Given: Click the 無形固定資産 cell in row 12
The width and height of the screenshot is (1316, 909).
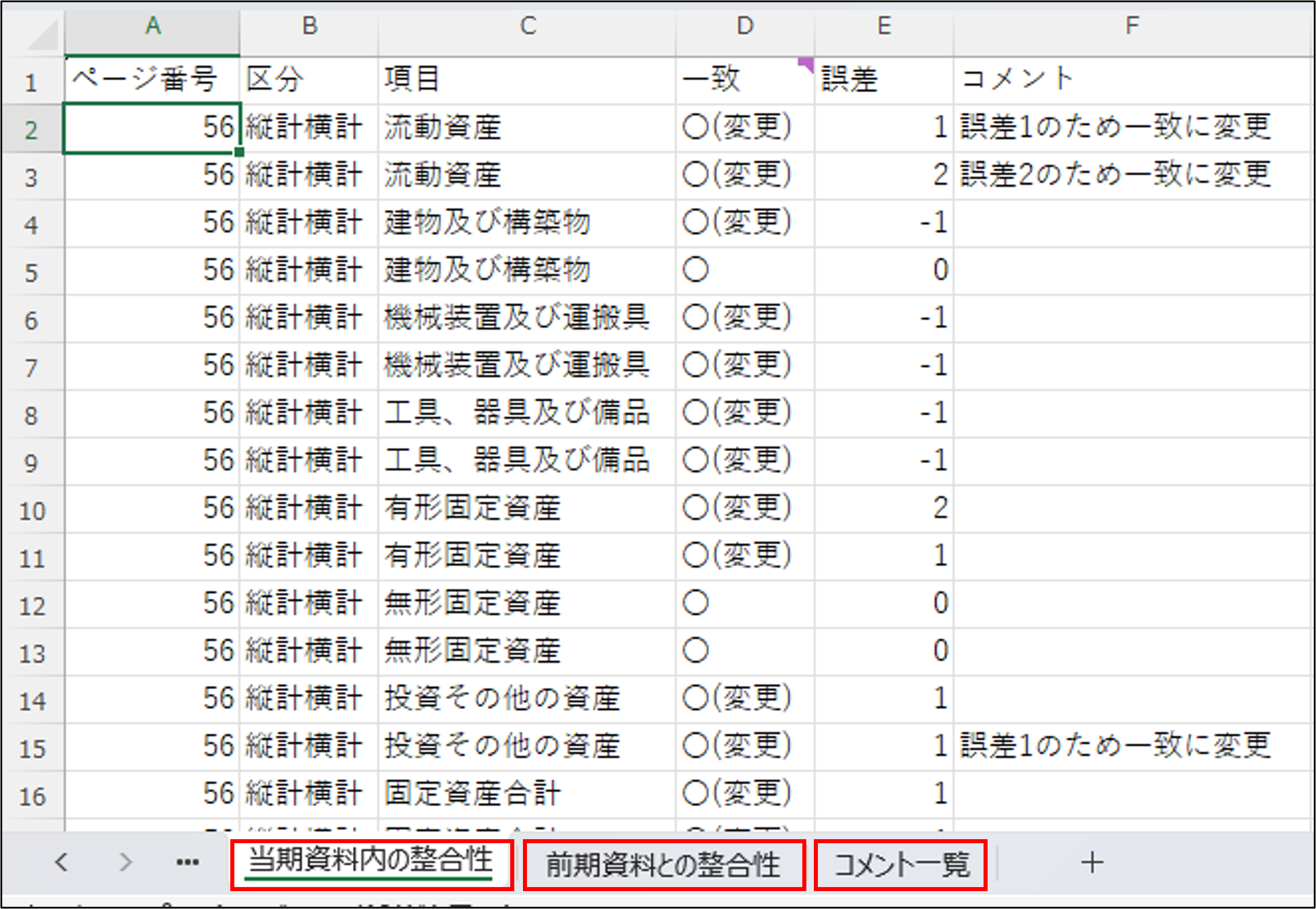Looking at the screenshot, I should pos(527,604).
